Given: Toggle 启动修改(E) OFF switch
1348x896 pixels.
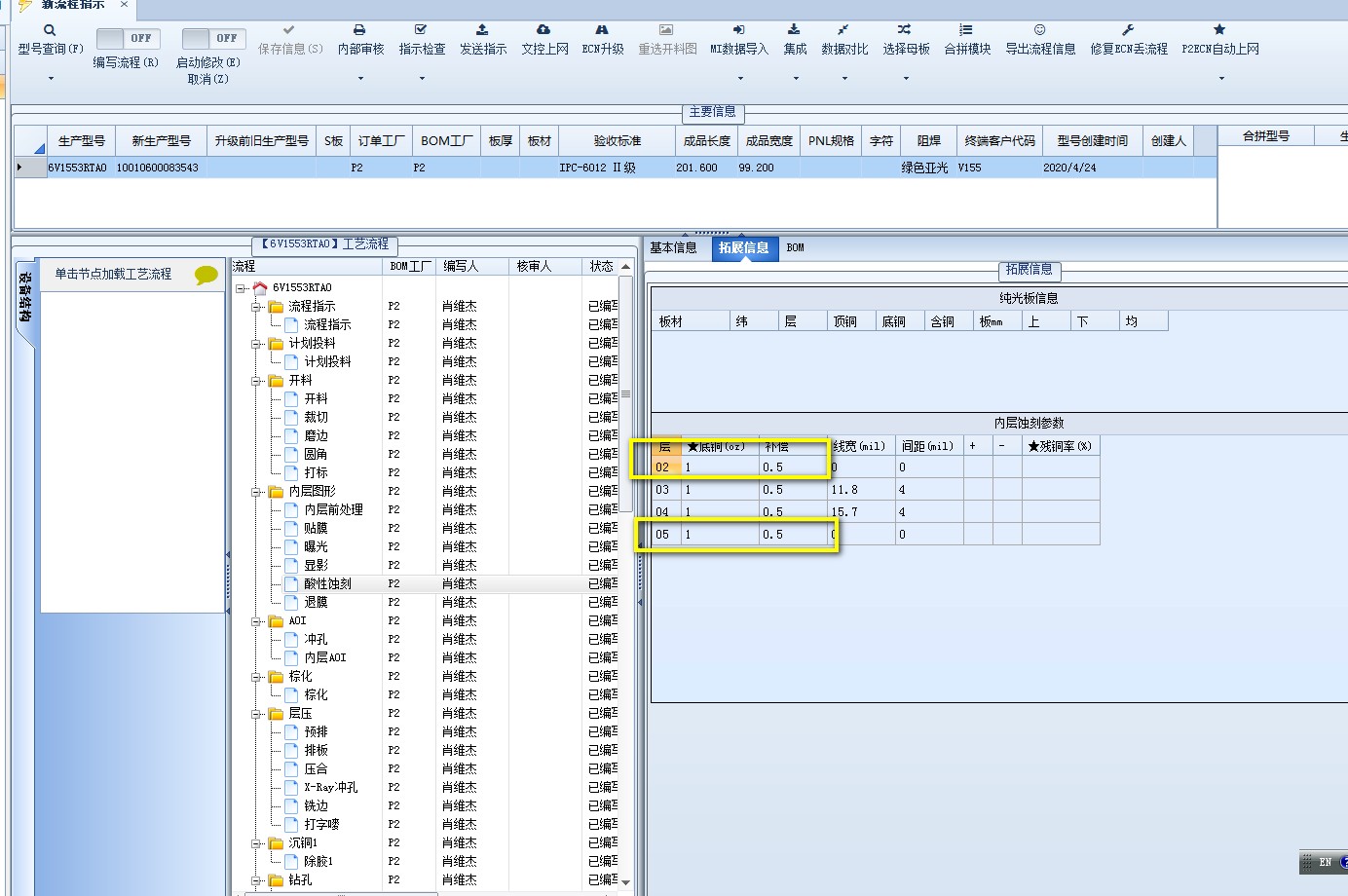Looking at the screenshot, I should tap(213, 38).
